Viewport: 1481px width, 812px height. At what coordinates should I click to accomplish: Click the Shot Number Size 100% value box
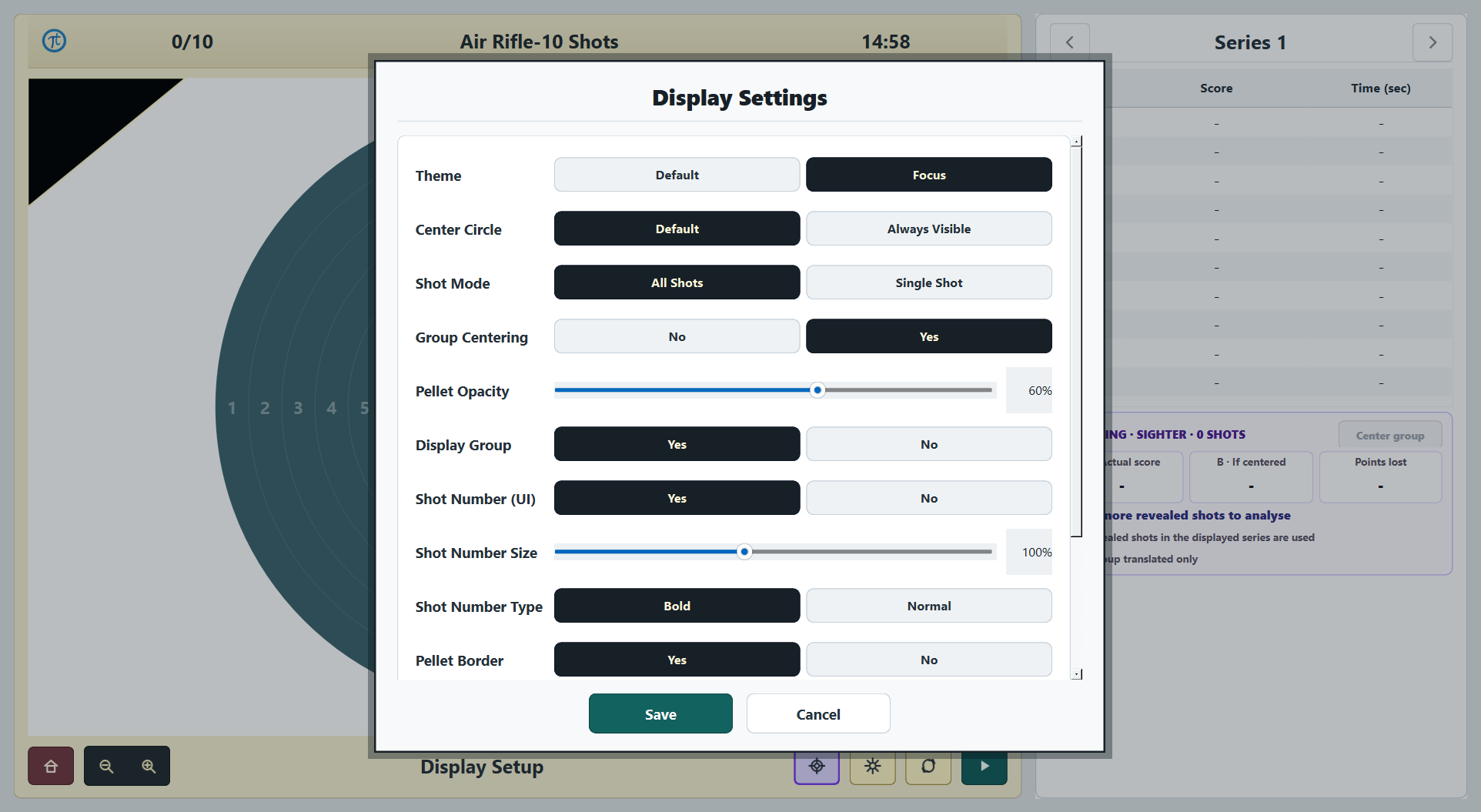(x=1029, y=552)
